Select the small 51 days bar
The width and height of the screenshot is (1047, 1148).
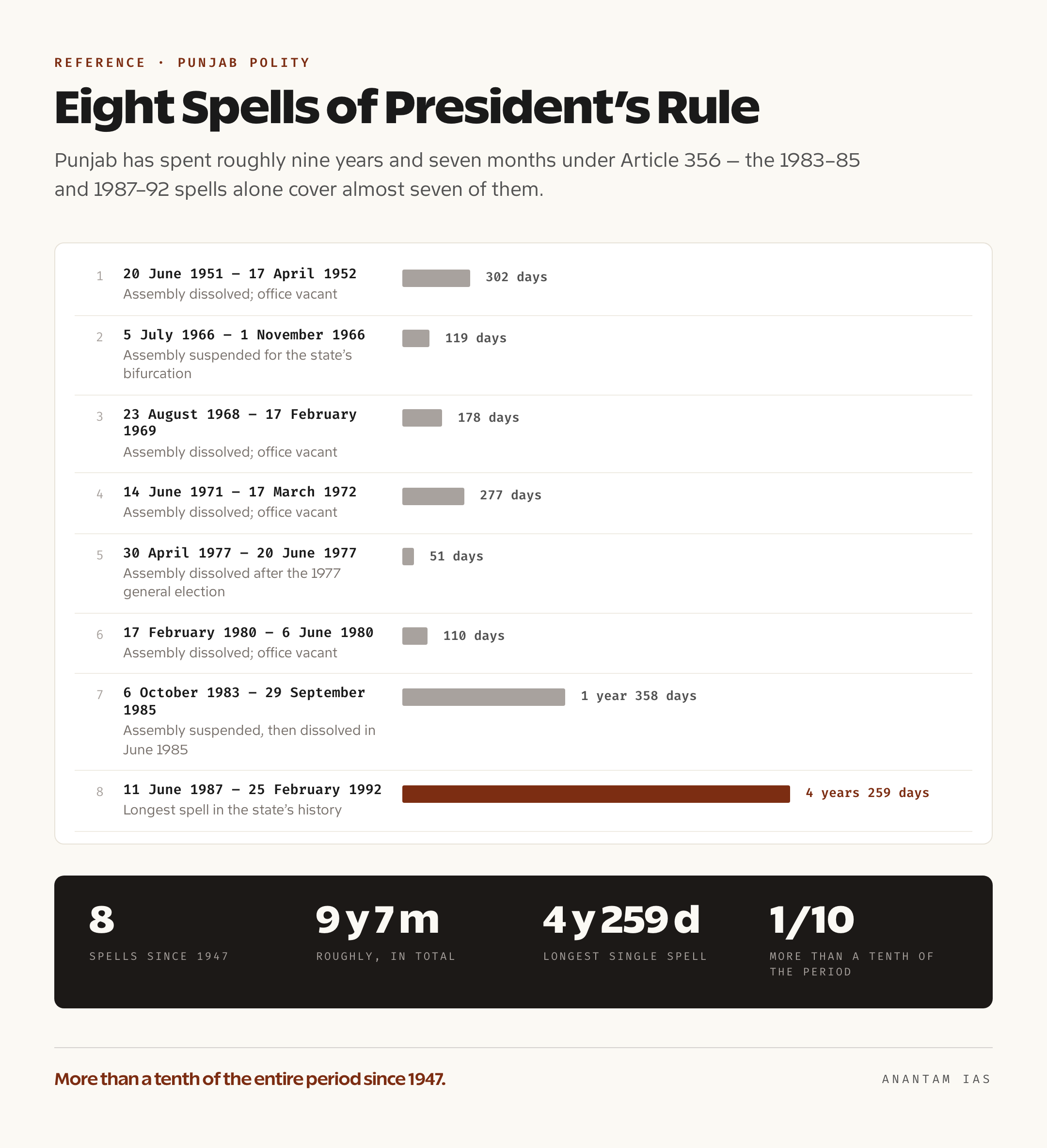click(x=408, y=557)
